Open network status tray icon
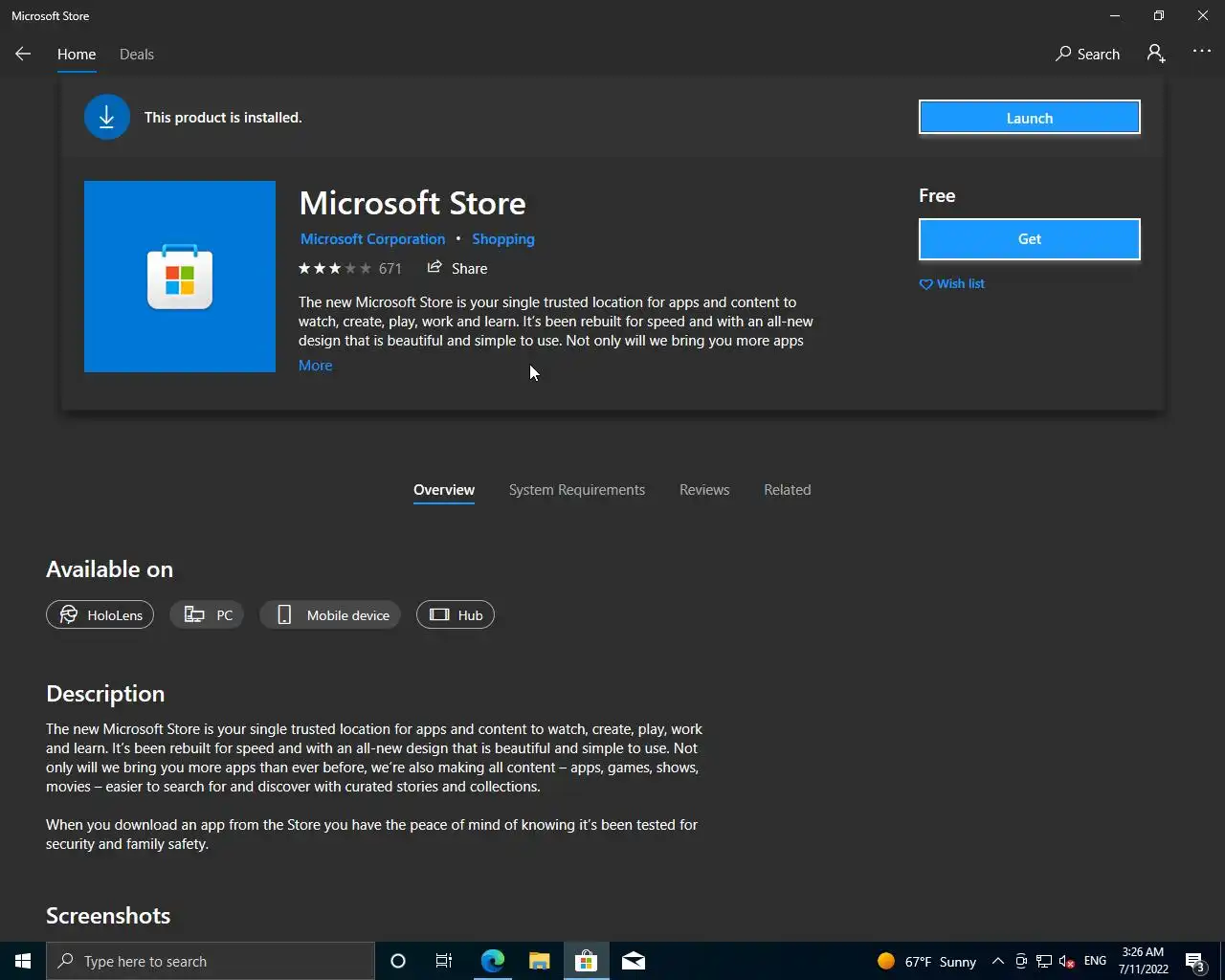This screenshot has width=1225, height=980. 1044,961
